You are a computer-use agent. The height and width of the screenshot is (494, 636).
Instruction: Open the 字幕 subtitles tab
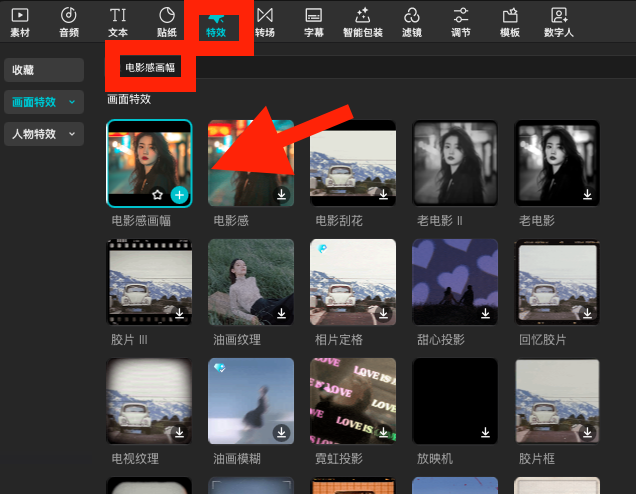[x=314, y=23]
